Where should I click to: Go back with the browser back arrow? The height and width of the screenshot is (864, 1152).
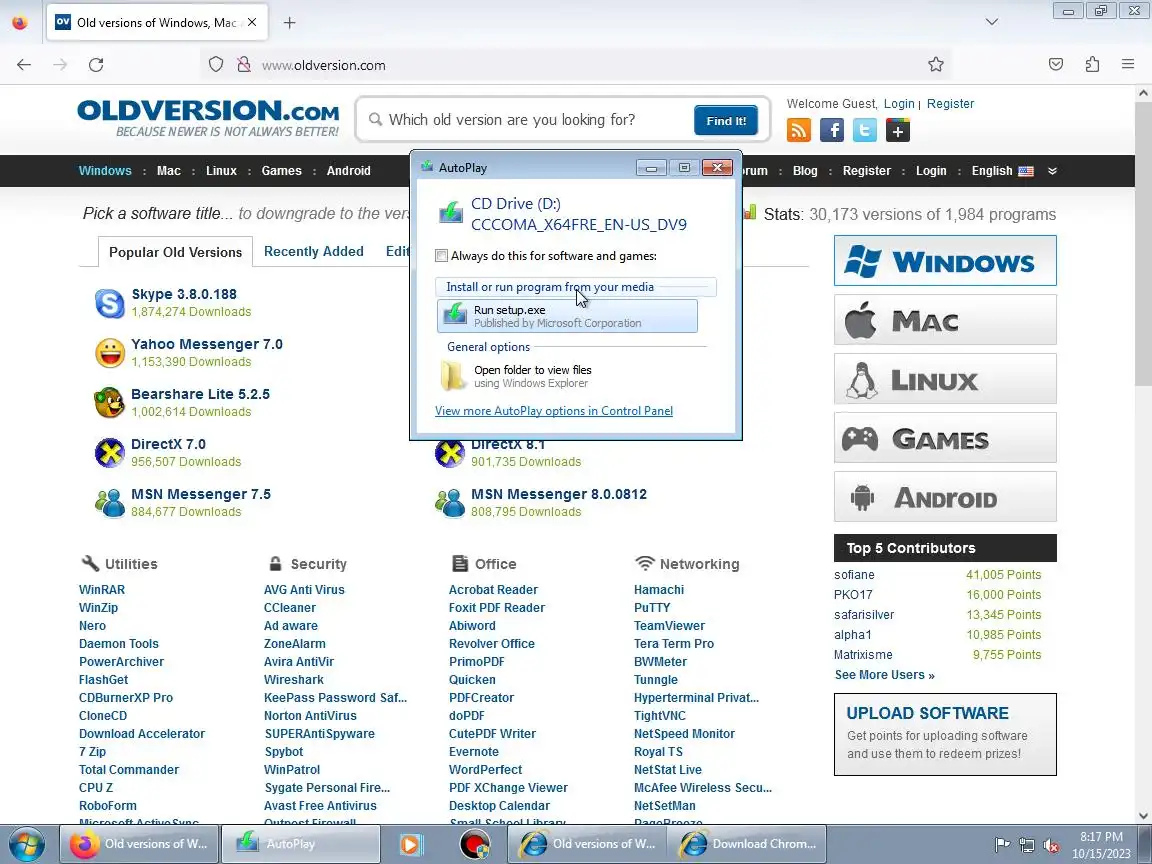pyautogui.click(x=24, y=65)
